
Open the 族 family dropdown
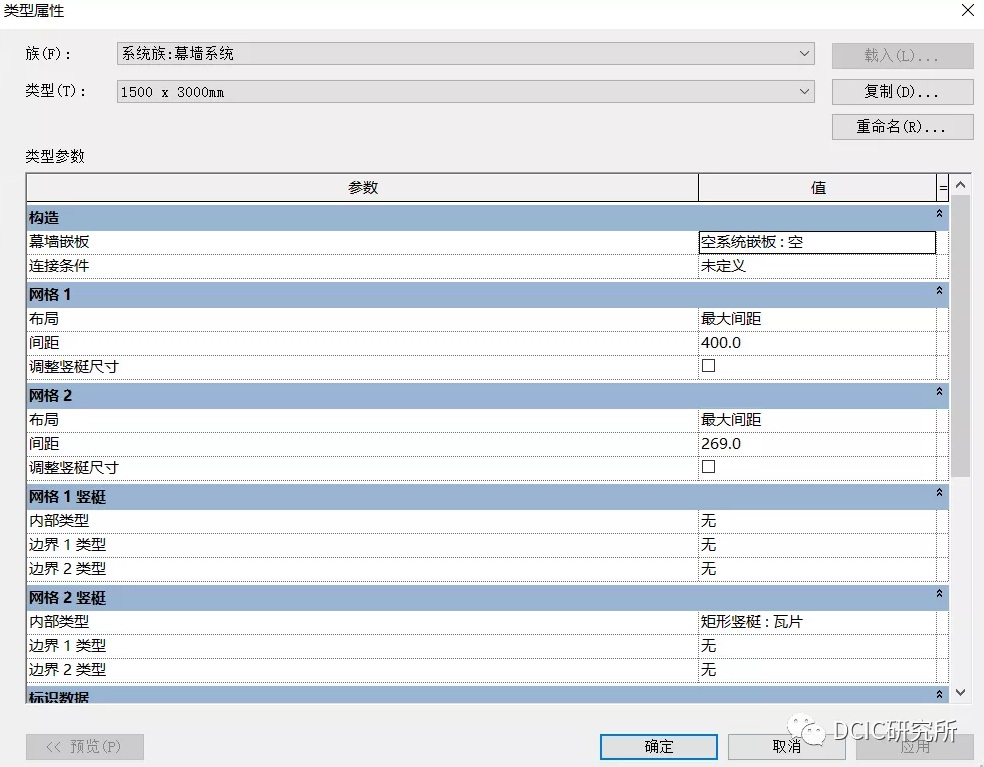[x=466, y=54]
